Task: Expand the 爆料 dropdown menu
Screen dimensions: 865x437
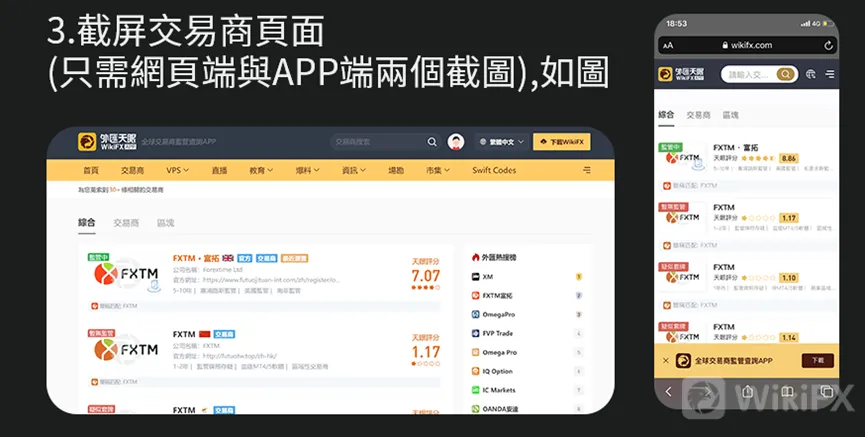Action: coord(307,170)
